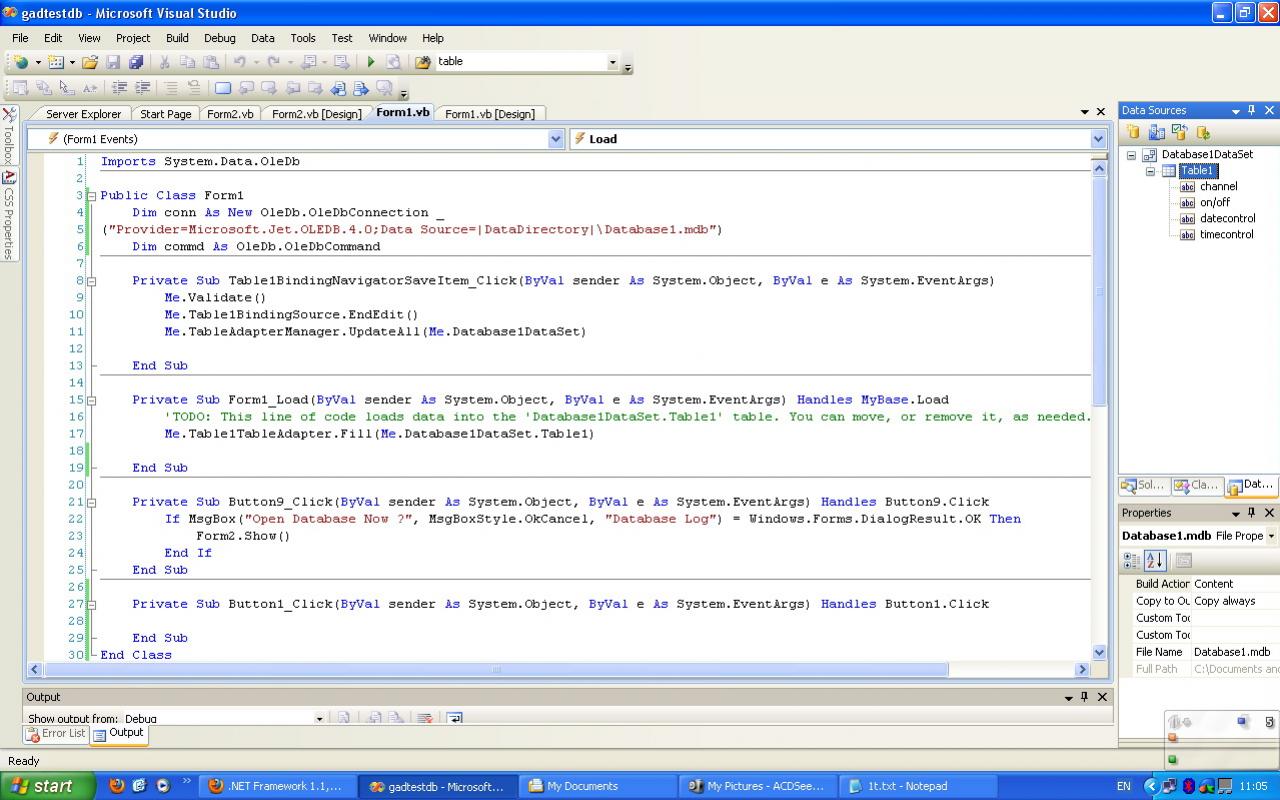
Task: Configure DataSet with Wizard icon
Action: 1180,132
